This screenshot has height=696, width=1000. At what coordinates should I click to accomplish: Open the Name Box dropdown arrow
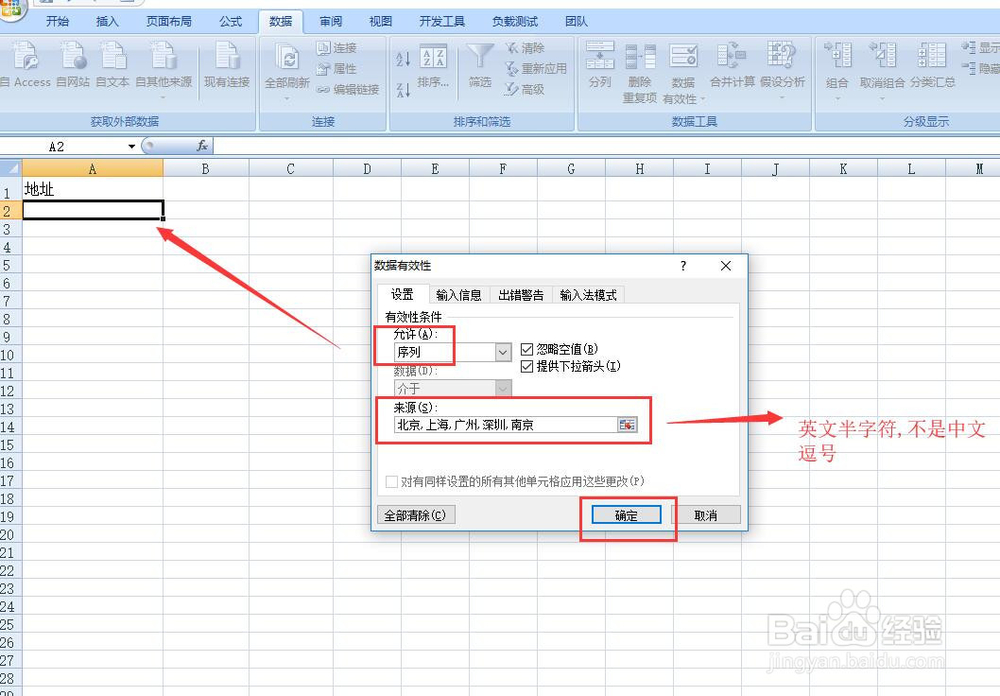coord(131,147)
